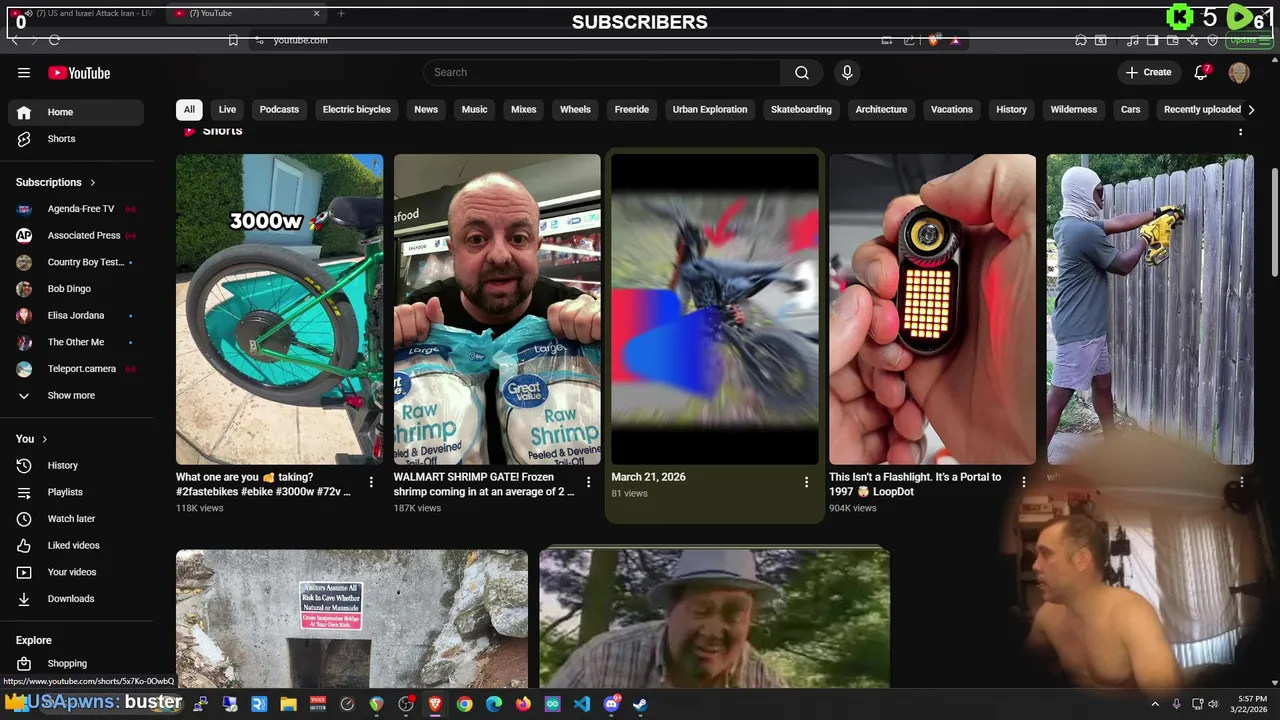This screenshot has height=720, width=1280.
Task: Select the Live filter chip
Action: [228, 110]
